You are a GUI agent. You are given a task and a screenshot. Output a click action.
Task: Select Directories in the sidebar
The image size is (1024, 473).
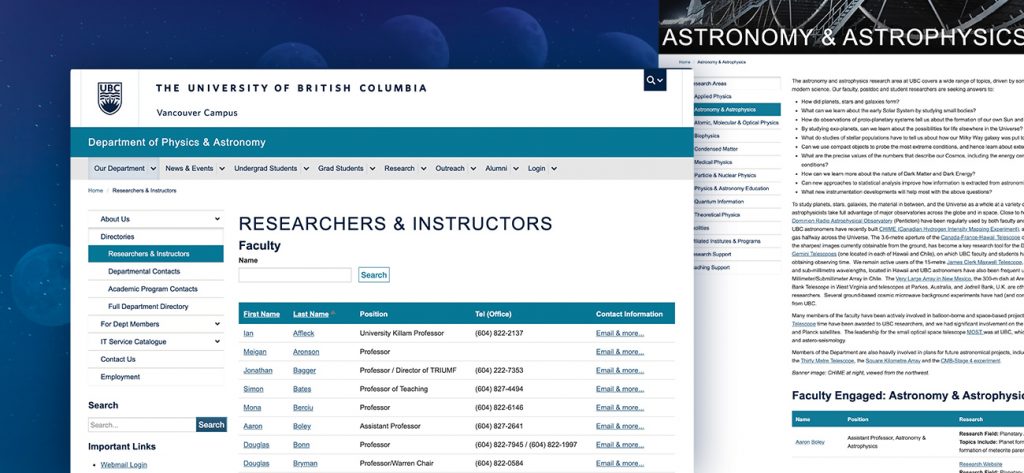tap(155, 236)
